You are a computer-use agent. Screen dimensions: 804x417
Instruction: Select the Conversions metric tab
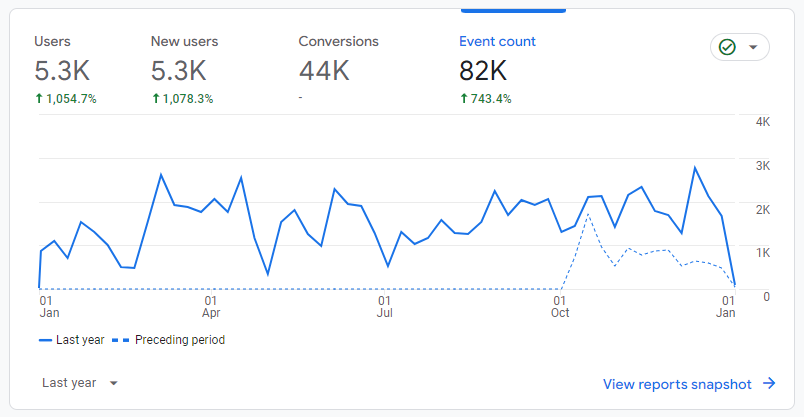338,70
